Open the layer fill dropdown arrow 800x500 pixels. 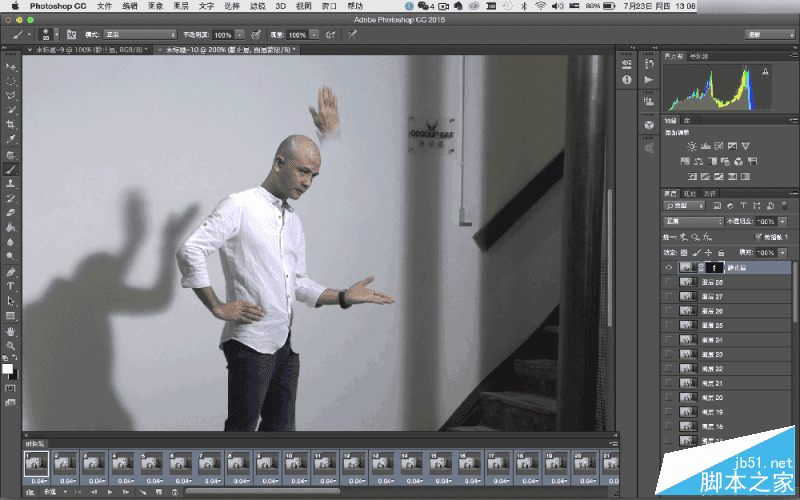pos(783,253)
